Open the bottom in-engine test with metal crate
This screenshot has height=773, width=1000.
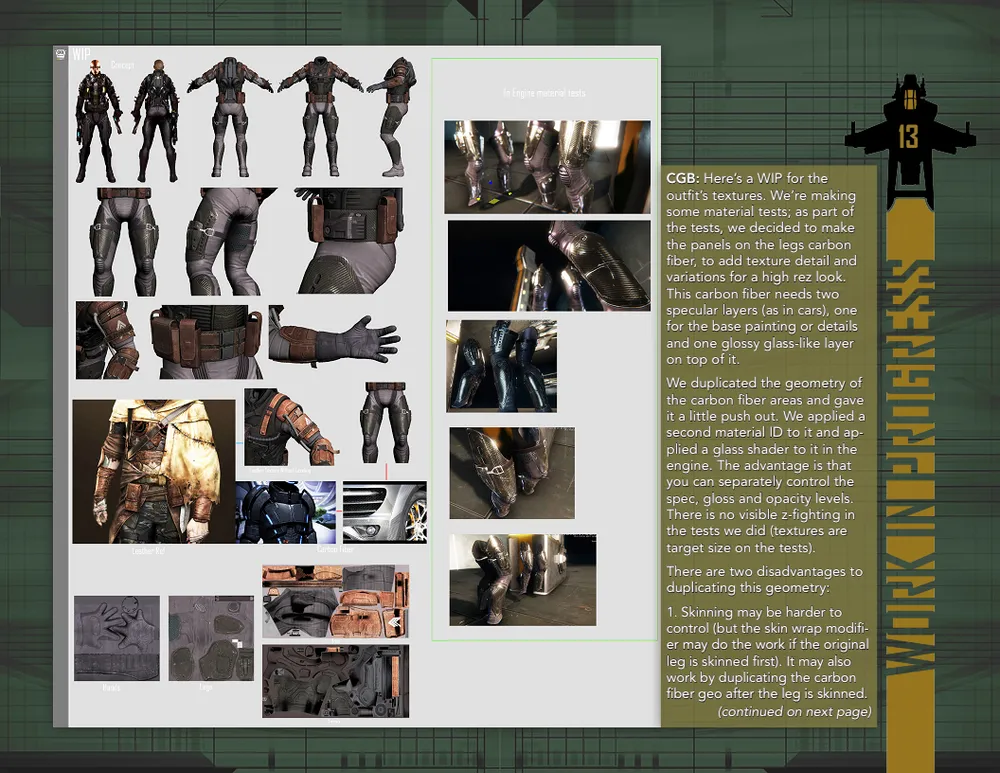coord(522,579)
